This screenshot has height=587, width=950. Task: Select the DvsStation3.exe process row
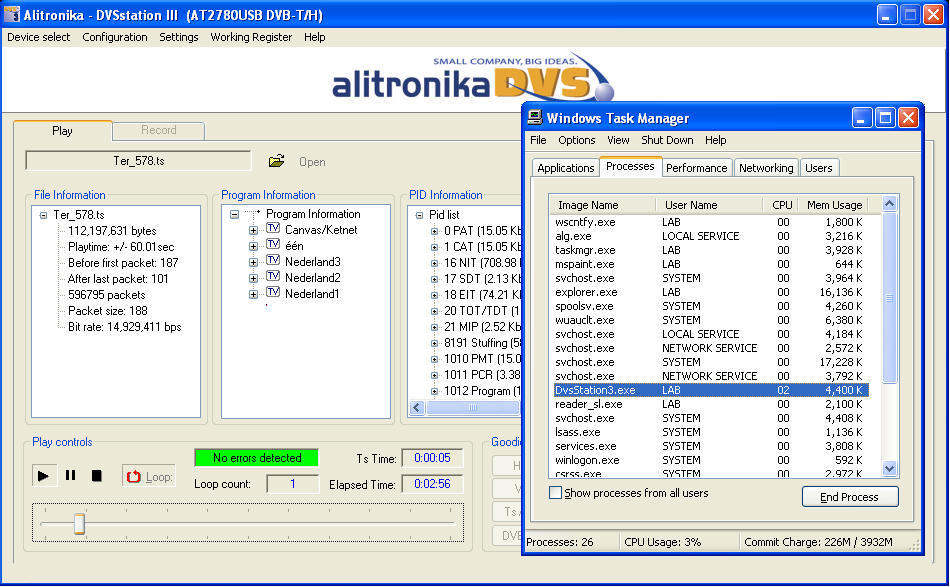click(711, 390)
